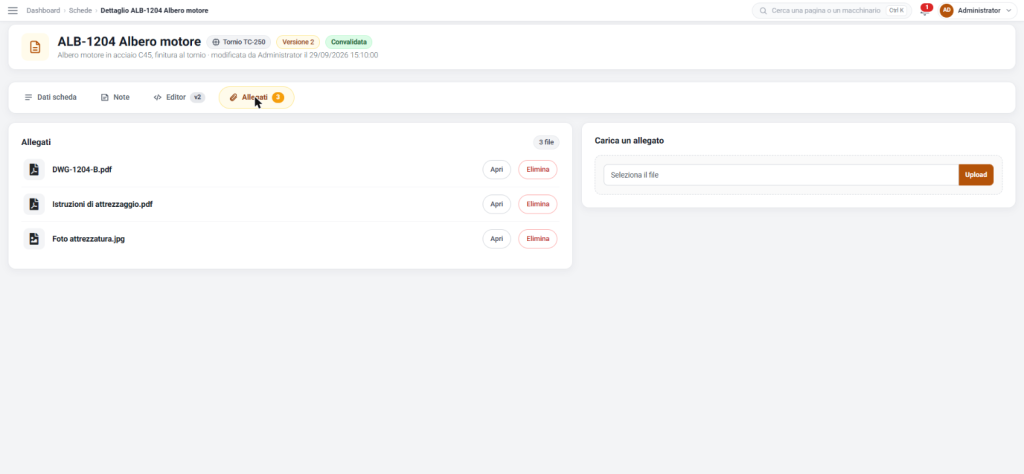This screenshot has width=1024, height=474.
Task: Open the Editor tab
Action: (x=179, y=97)
